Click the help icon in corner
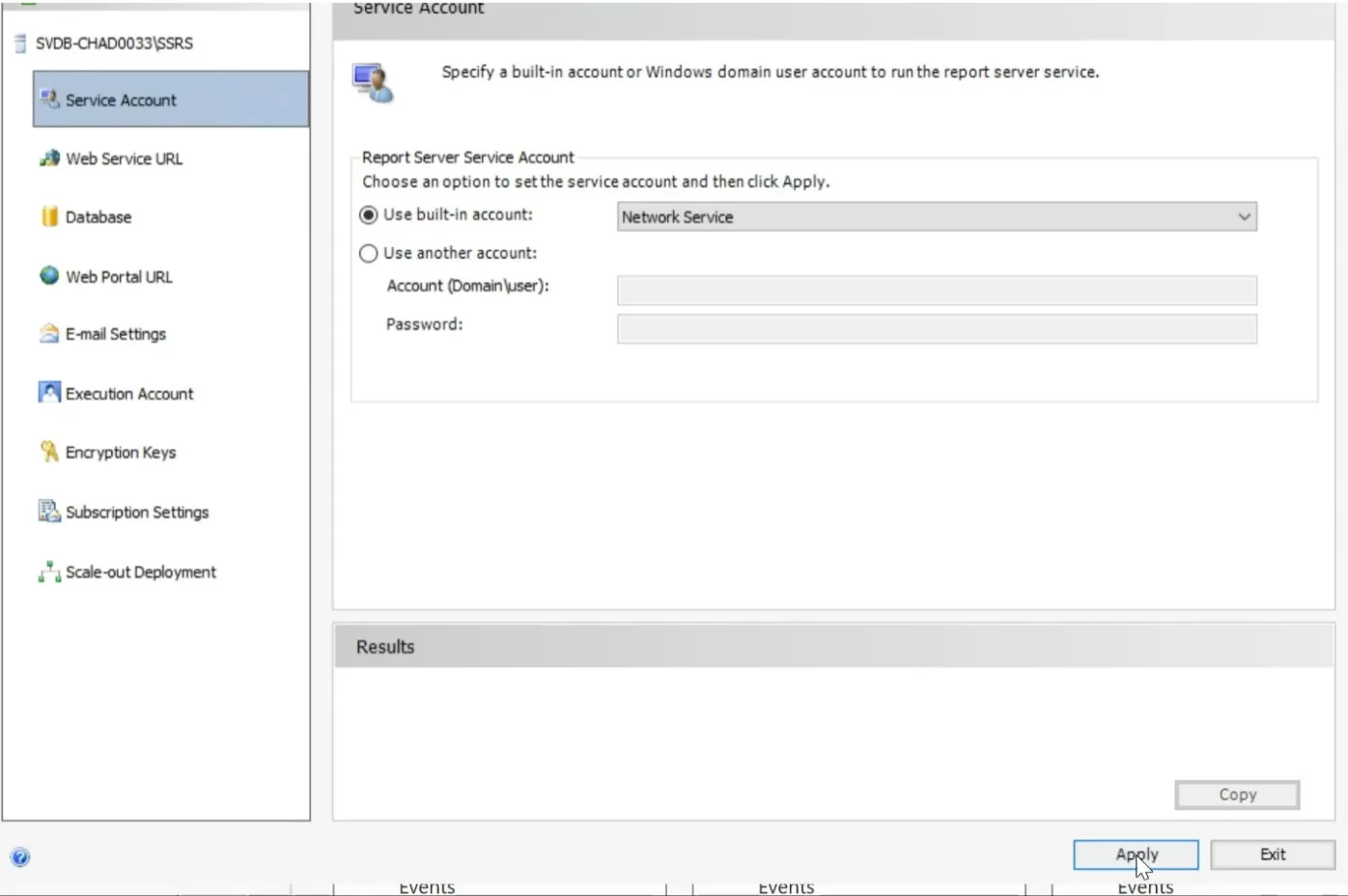This screenshot has height=896, width=1348. 19,856
